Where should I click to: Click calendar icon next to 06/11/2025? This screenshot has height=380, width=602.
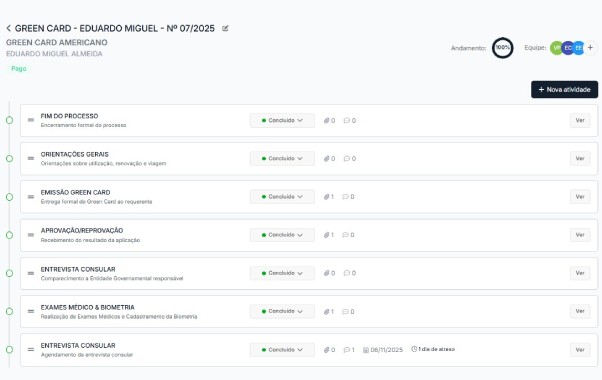[366, 350]
